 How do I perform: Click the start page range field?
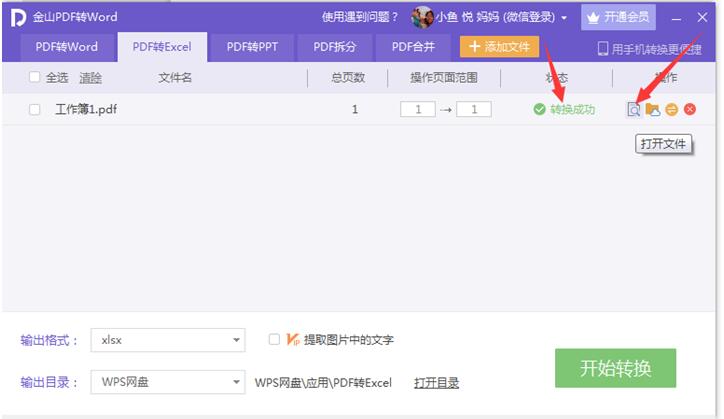click(x=418, y=109)
